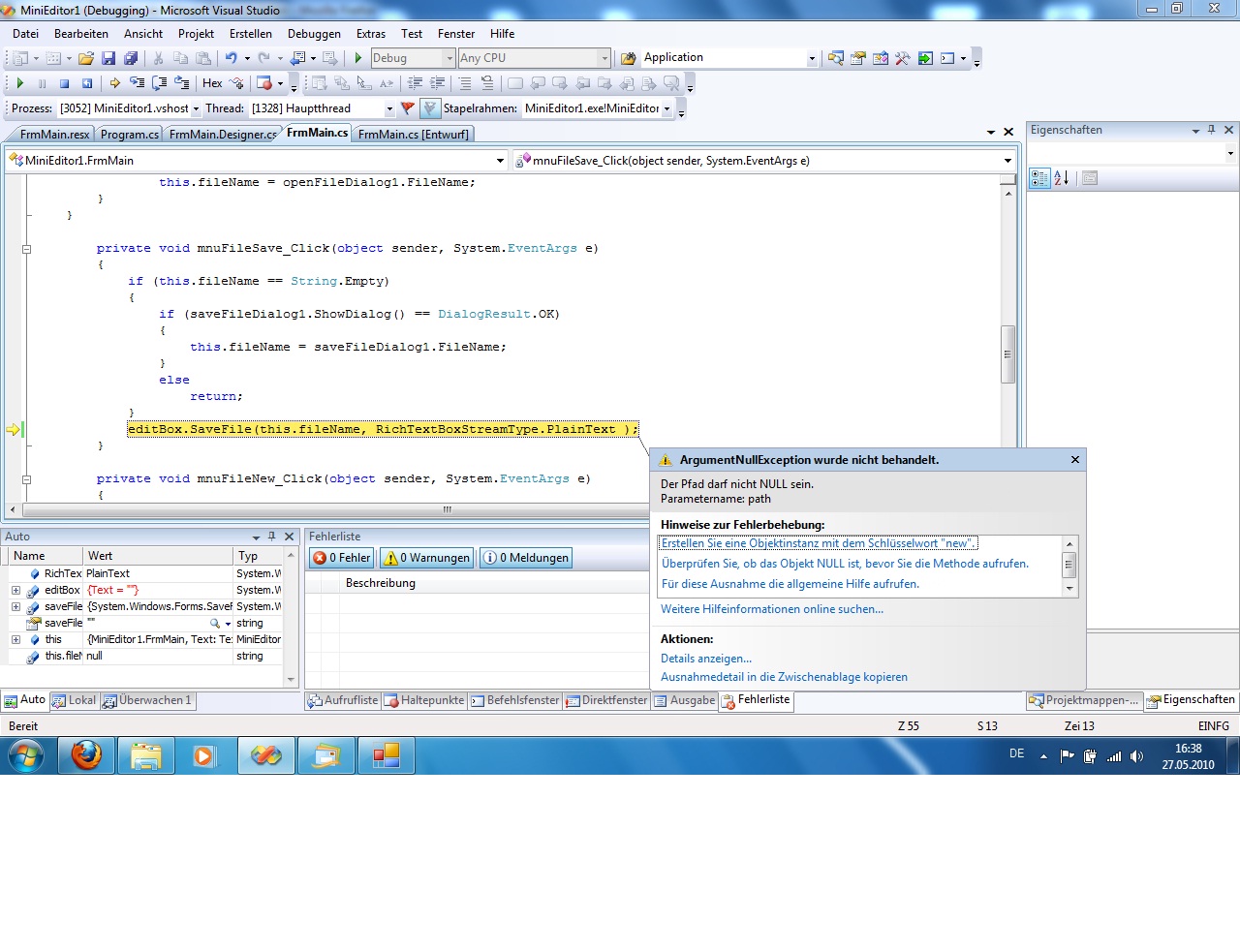Click the Find in Files icon
This screenshot has height=952, width=1240.
628,58
